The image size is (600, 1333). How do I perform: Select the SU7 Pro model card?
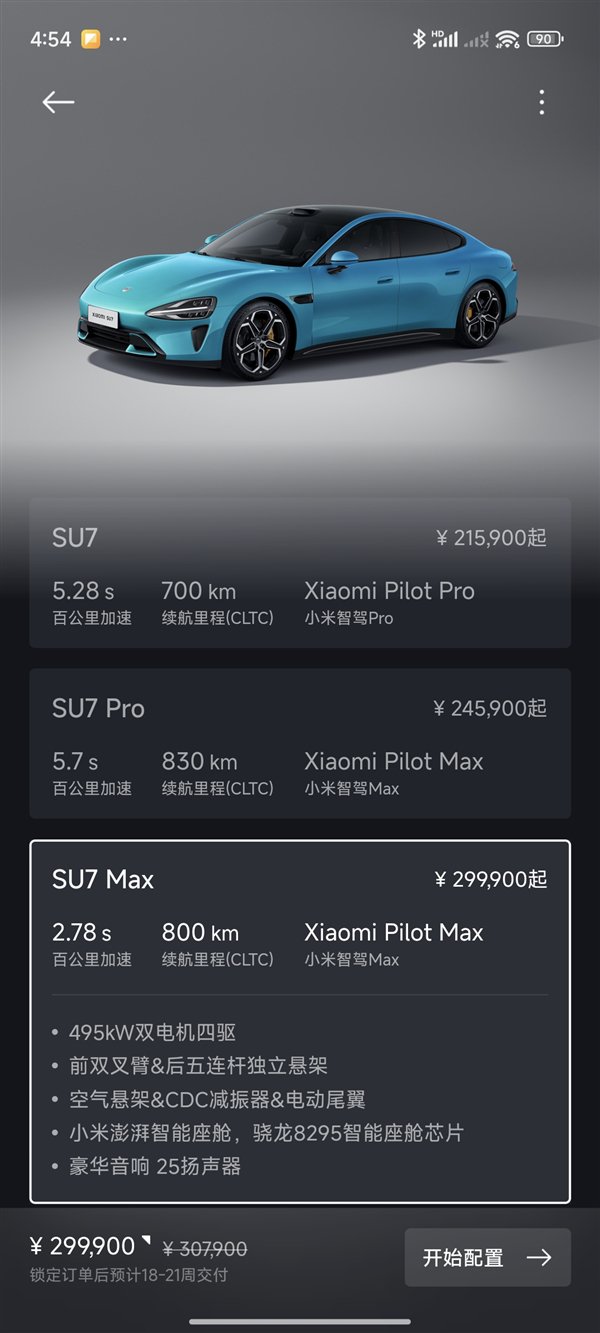[300, 744]
